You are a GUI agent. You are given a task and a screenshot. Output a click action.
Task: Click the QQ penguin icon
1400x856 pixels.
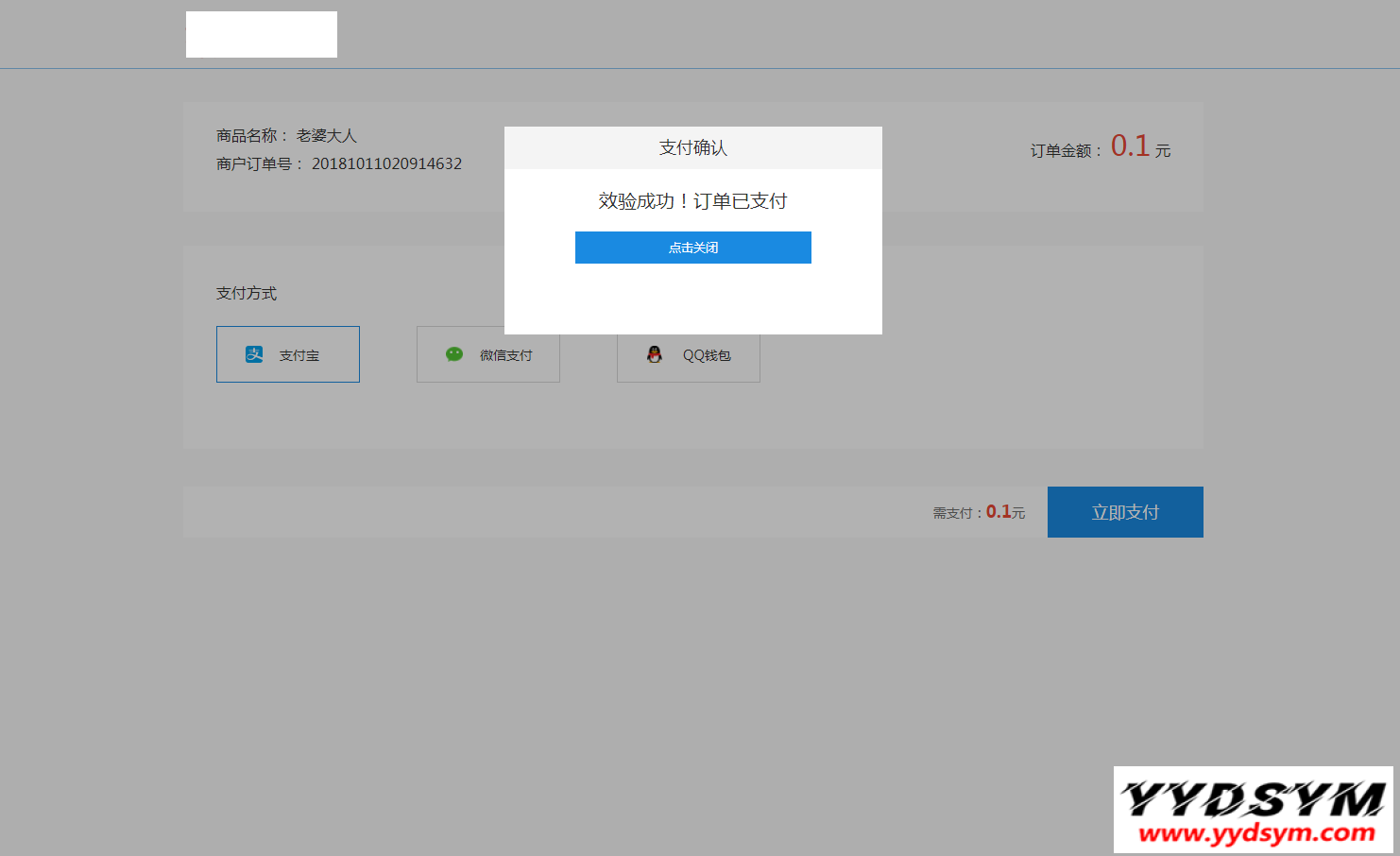click(655, 354)
